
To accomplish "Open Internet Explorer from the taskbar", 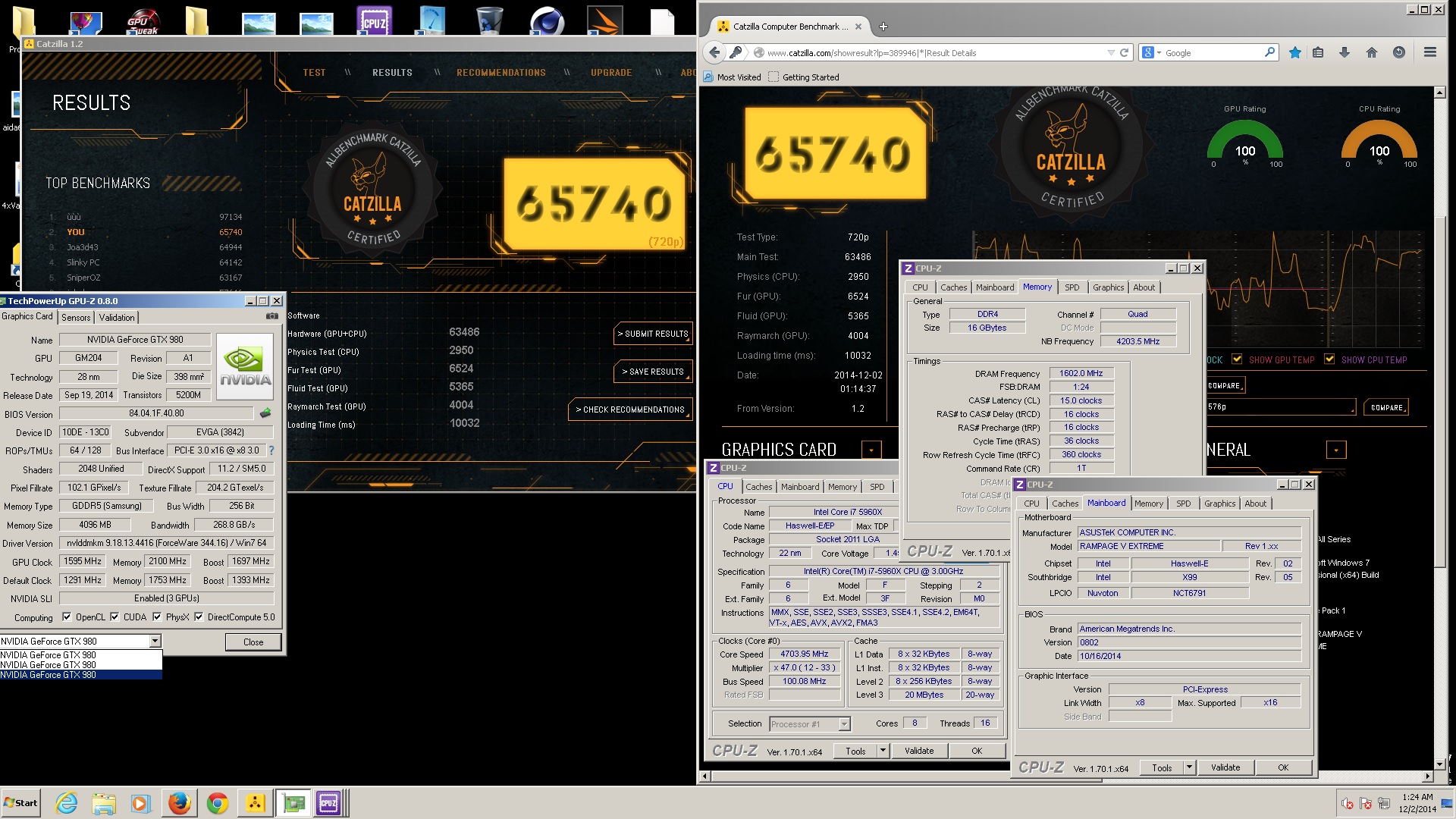I will 67,803.
